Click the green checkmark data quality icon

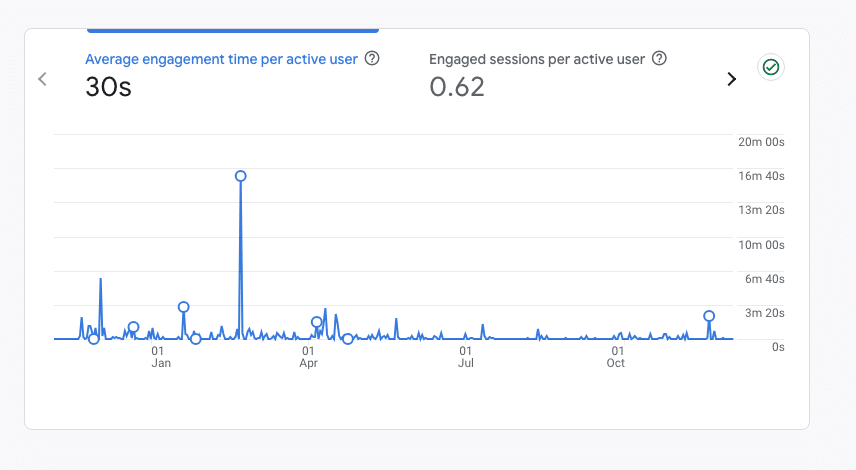coord(771,67)
